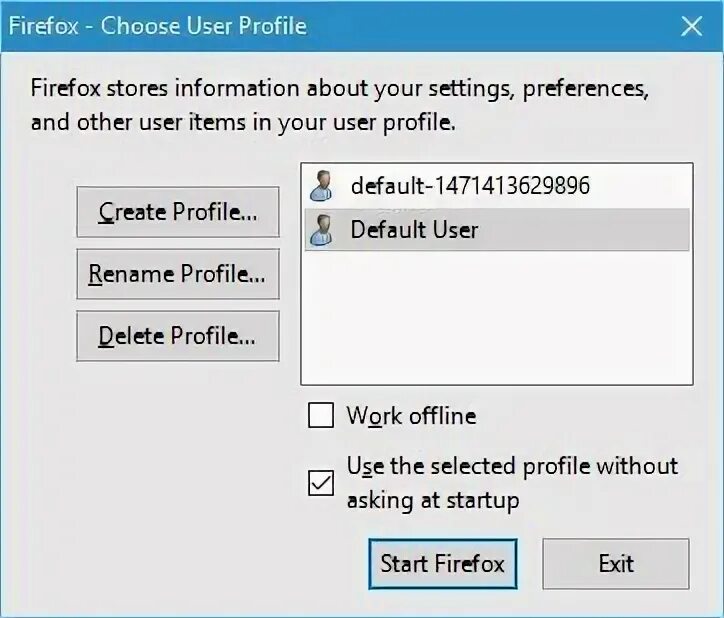Viewport: 724px width, 618px height.
Task: Click the Exit button
Action: 616,564
